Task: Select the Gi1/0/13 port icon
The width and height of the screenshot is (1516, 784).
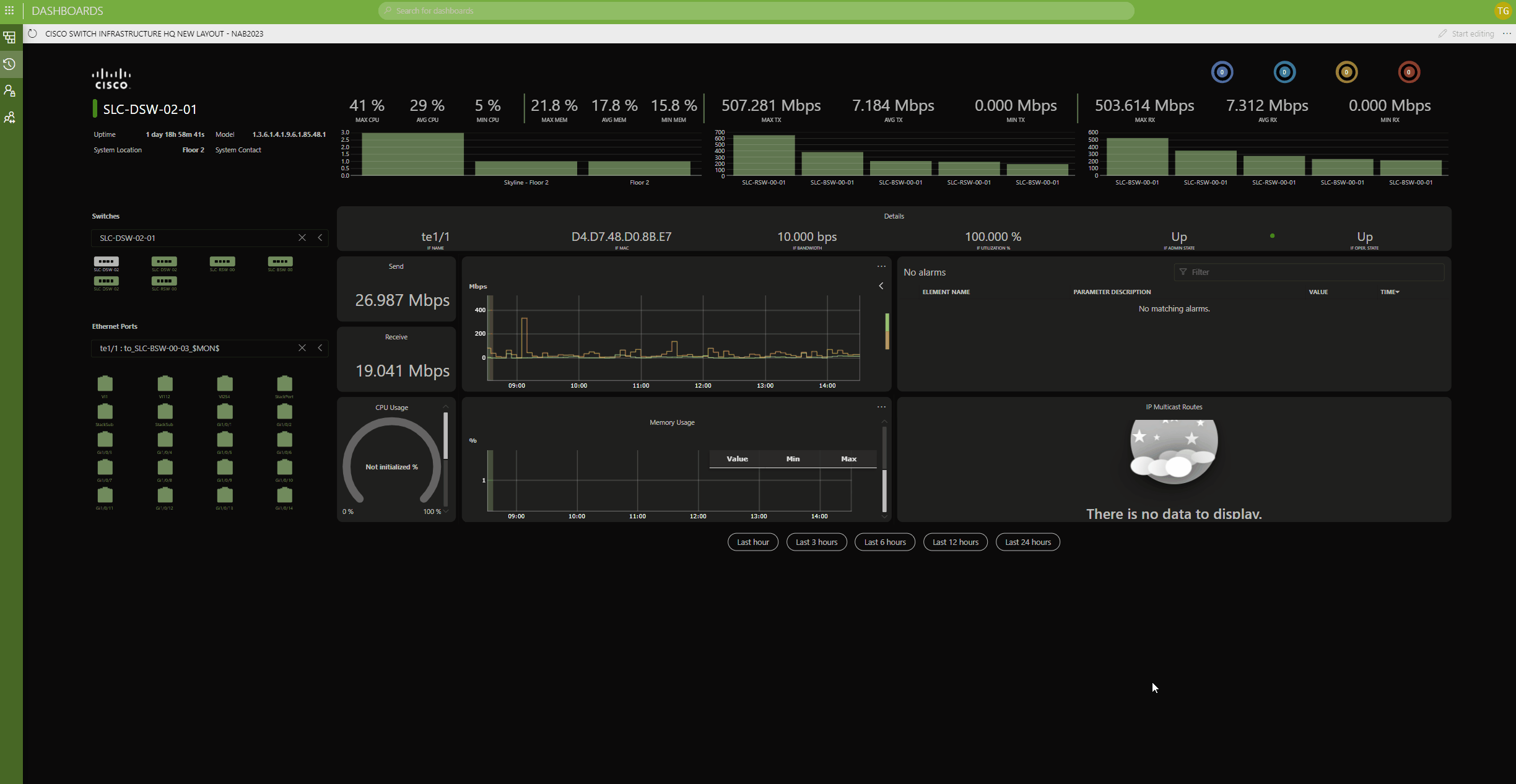Action: [x=225, y=495]
